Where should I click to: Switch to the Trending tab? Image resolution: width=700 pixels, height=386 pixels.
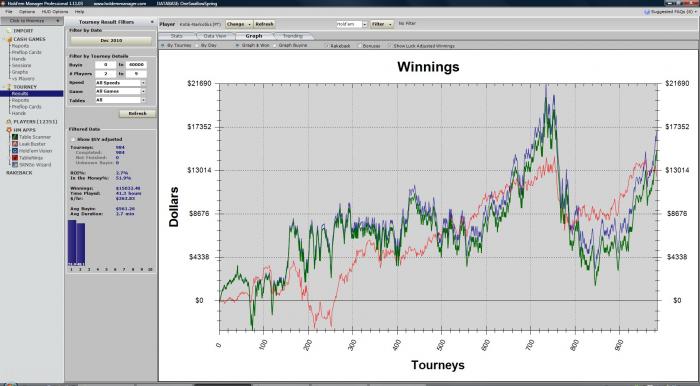293,36
